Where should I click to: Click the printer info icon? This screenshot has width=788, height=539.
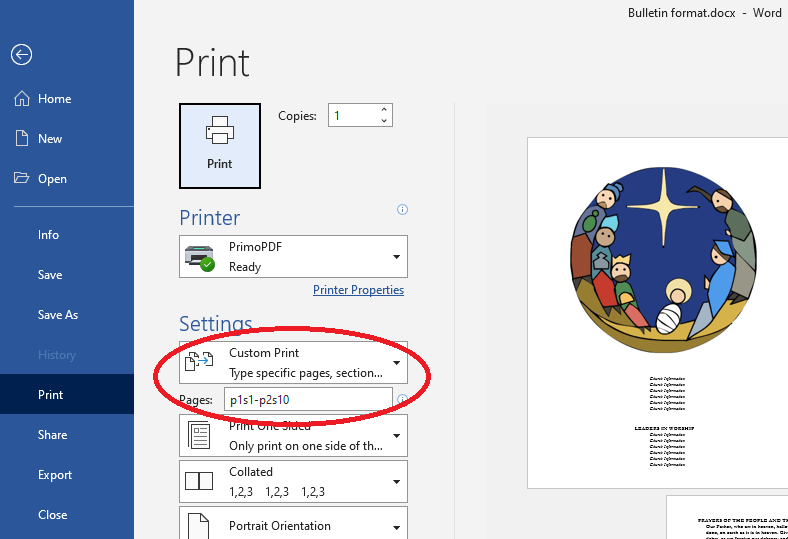point(402,209)
